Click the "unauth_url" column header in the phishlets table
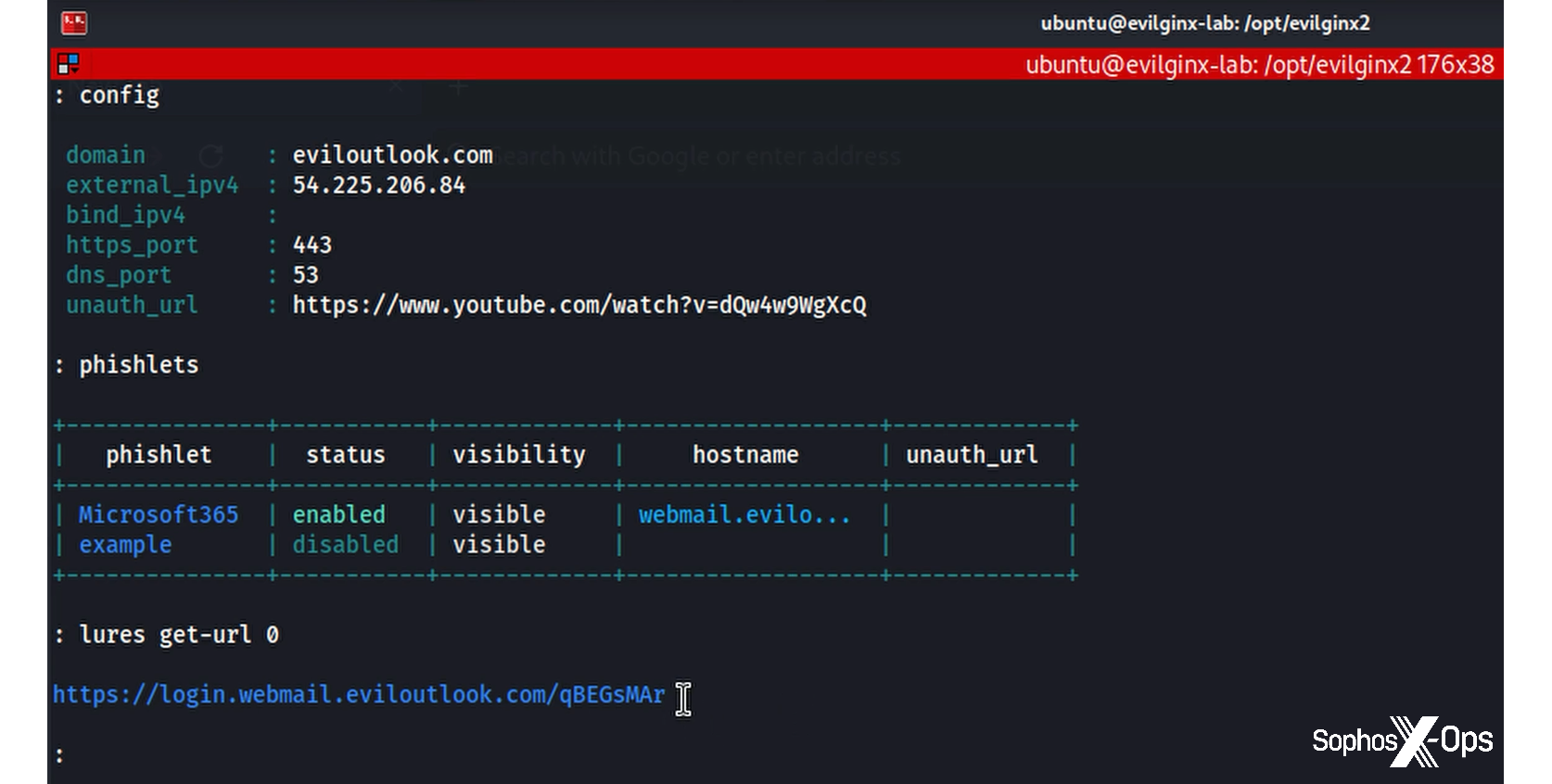This screenshot has height=784, width=1552. 972,455
